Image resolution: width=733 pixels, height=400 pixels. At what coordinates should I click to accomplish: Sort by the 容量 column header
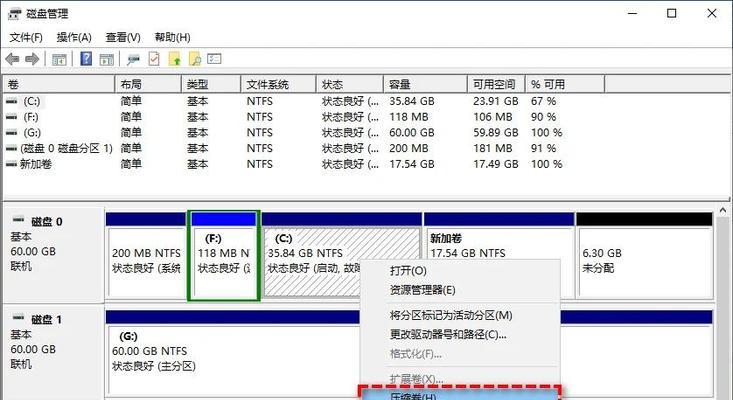click(425, 84)
